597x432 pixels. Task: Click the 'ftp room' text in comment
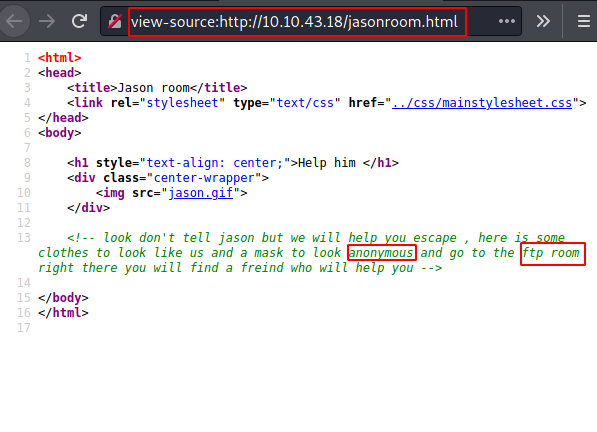tap(552, 253)
